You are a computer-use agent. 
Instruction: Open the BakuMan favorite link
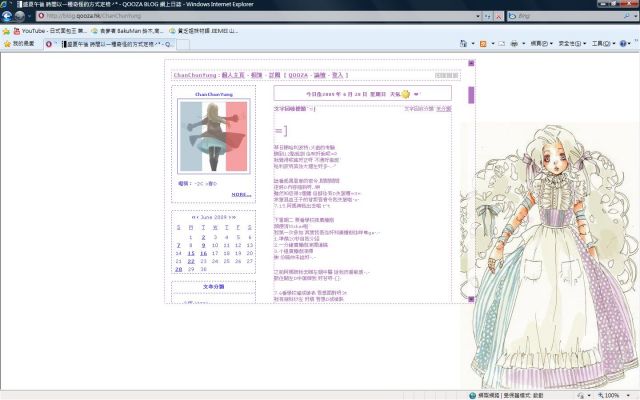pos(127,31)
